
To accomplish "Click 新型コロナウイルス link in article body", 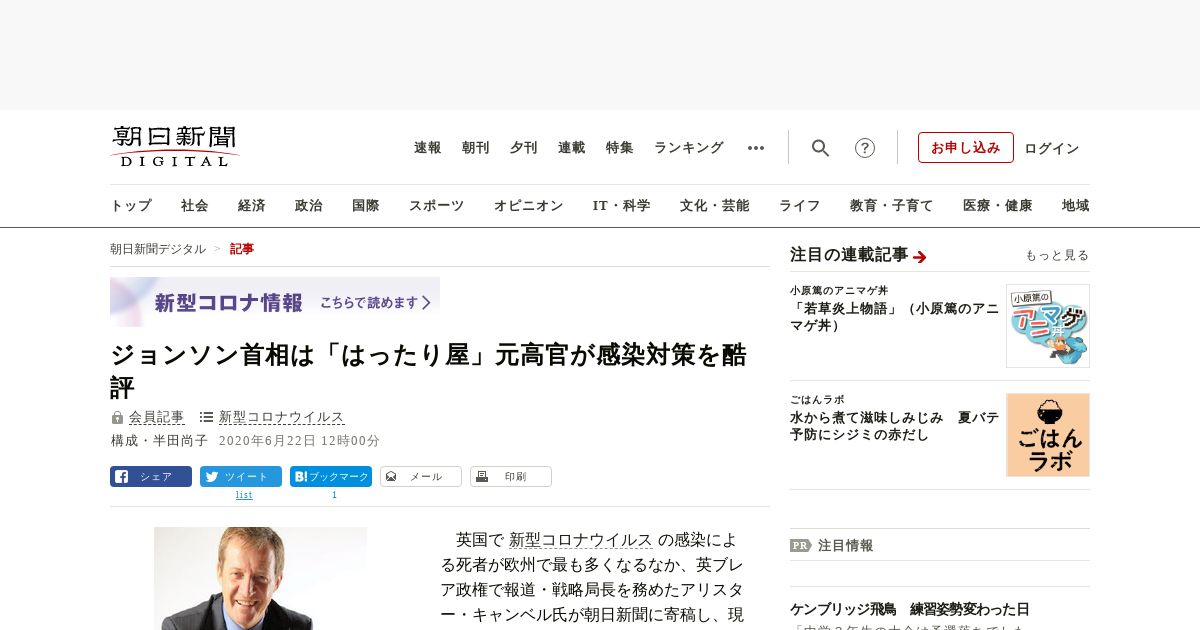I will click(581, 540).
